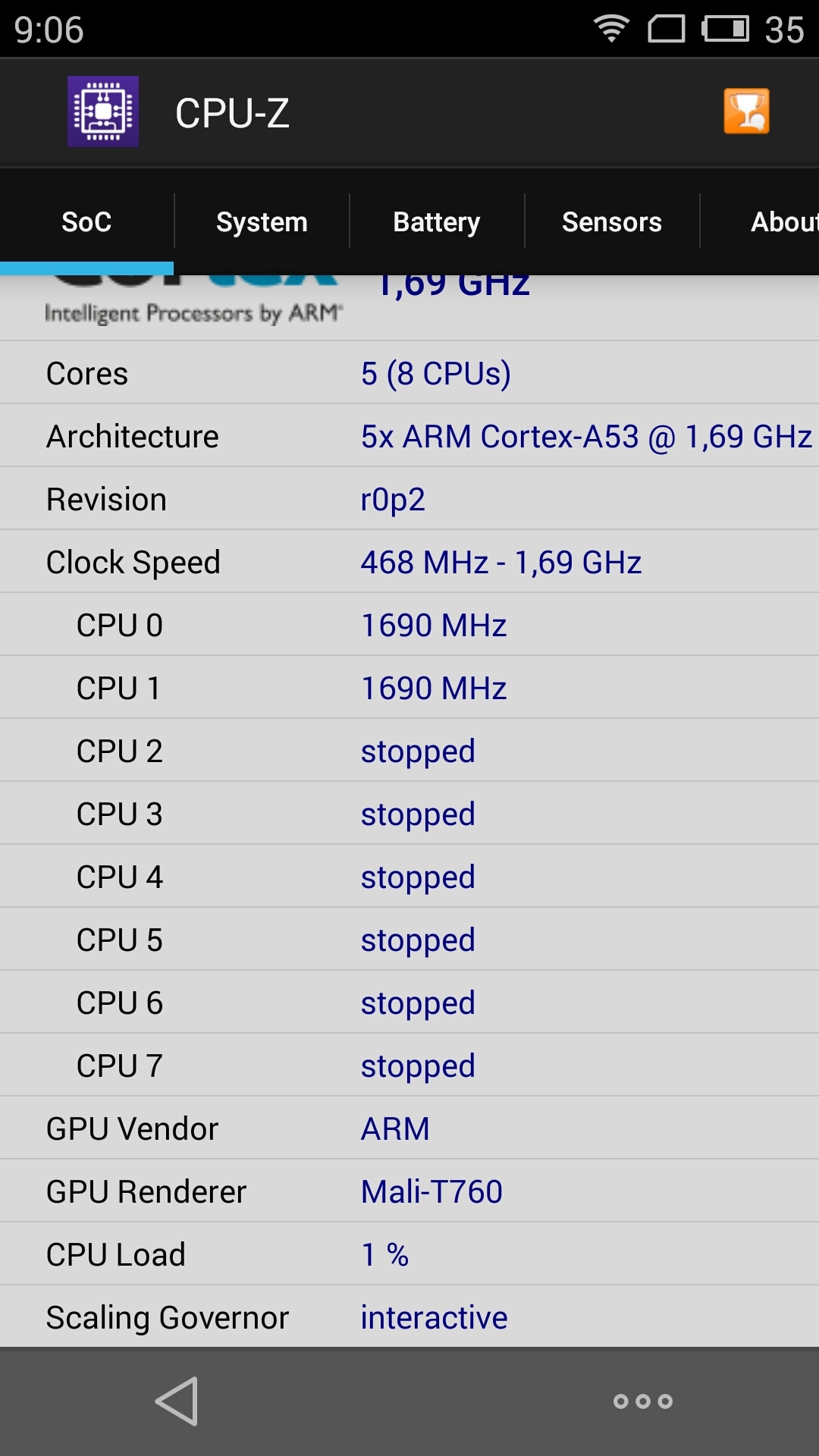Open the three-dot overflow menu
The width and height of the screenshot is (819, 1456).
[643, 1401]
